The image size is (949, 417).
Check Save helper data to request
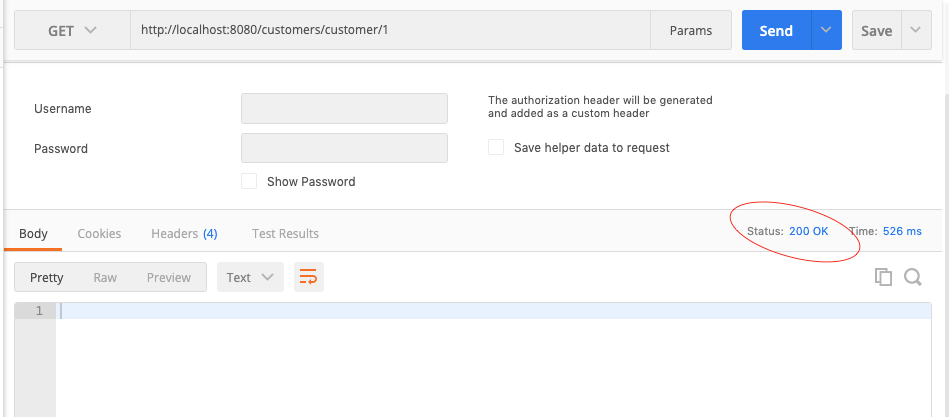496,147
